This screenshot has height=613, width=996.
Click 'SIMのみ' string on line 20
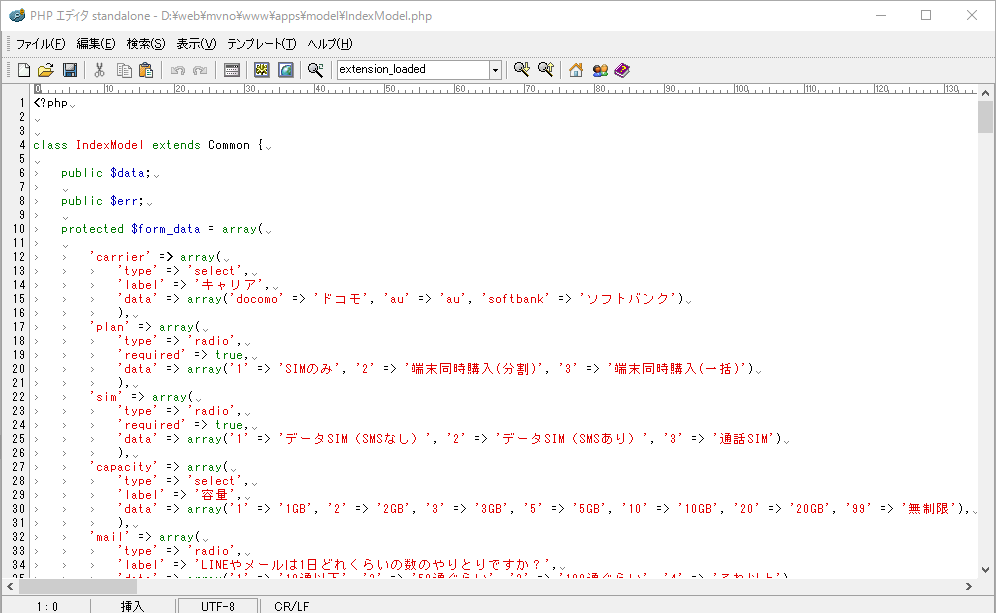coord(309,368)
